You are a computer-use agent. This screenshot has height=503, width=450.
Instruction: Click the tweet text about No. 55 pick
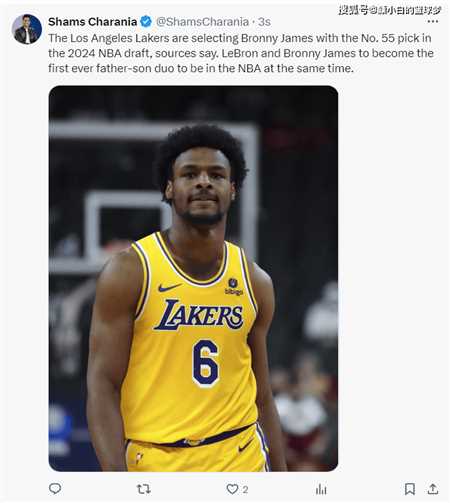coord(241,53)
